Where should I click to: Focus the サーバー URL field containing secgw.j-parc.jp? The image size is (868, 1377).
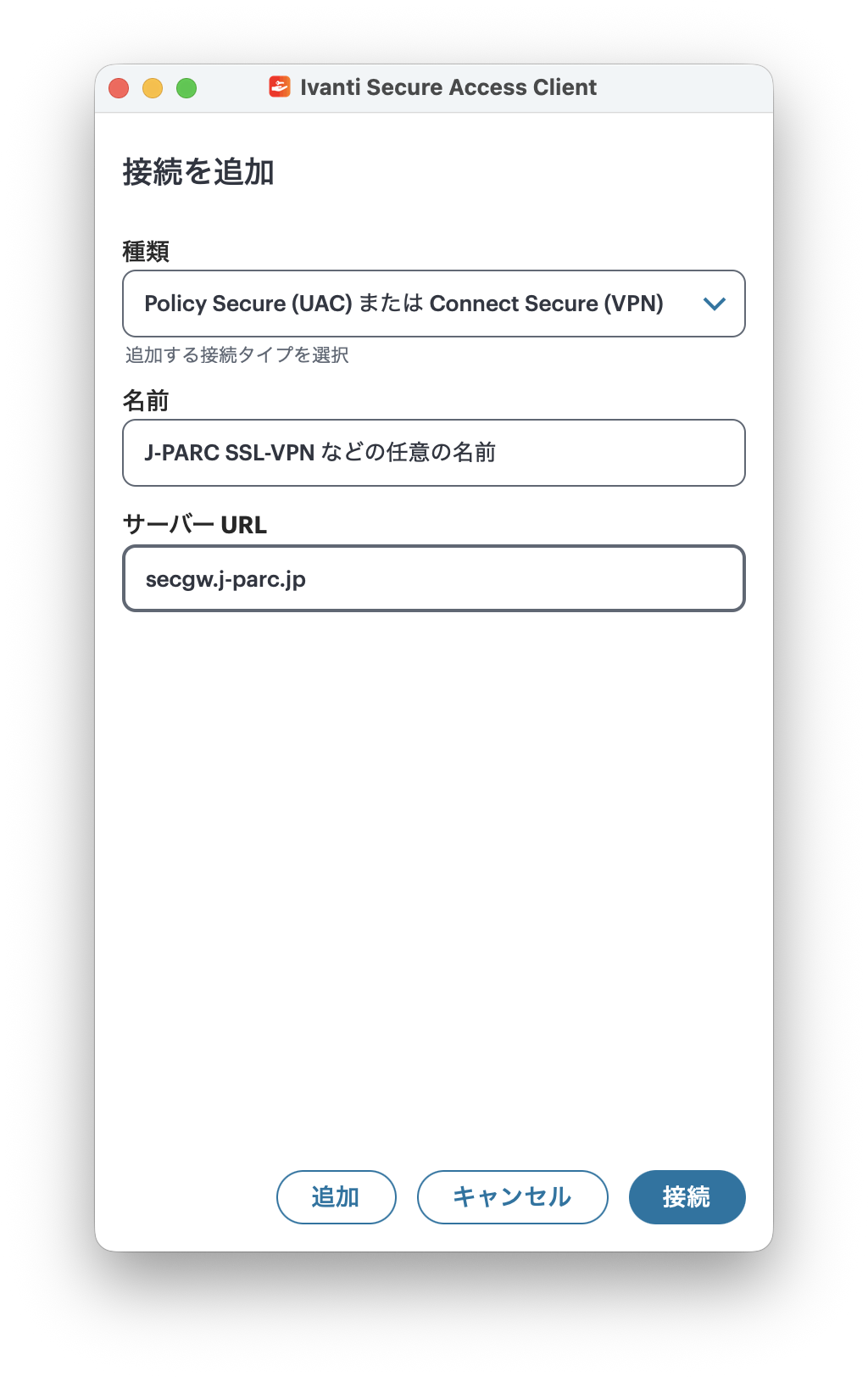433,578
